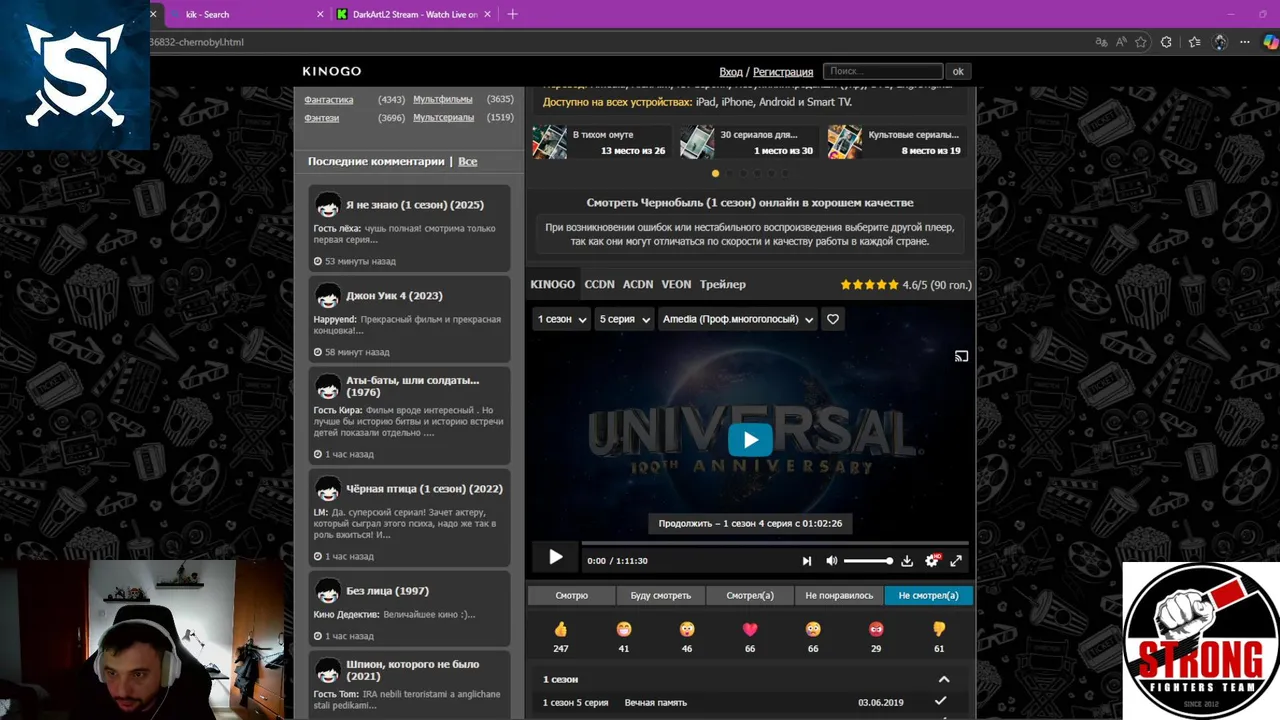
Task: Mark status as Смотрю
Action: pos(572,595)
